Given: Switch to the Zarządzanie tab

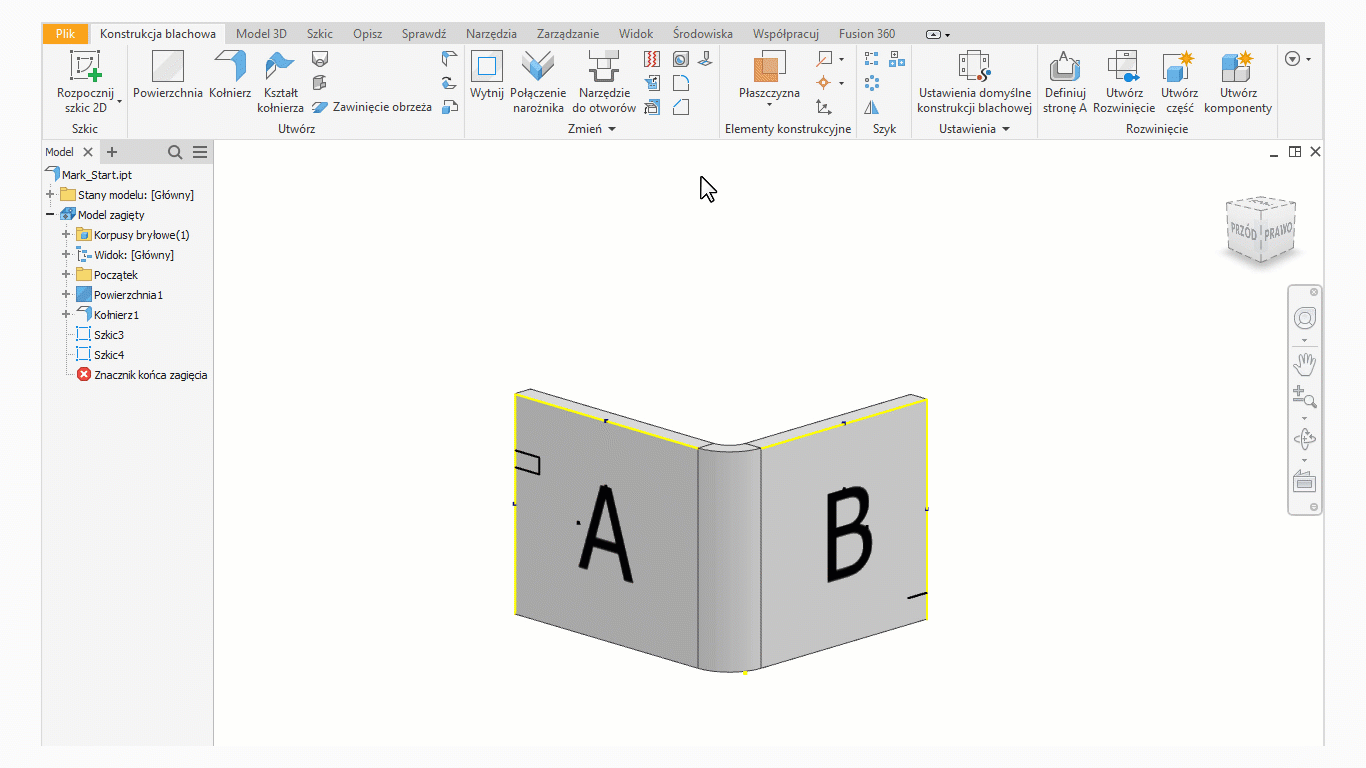Looking at the screenshot, I should [x=568, y=34].
